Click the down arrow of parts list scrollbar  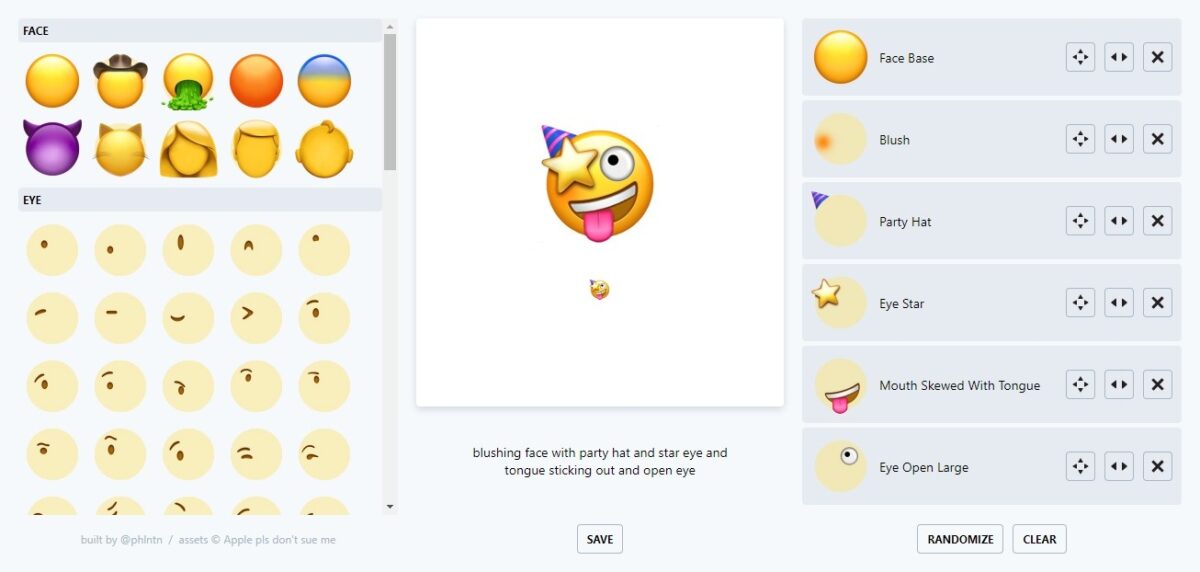point(390,508)
